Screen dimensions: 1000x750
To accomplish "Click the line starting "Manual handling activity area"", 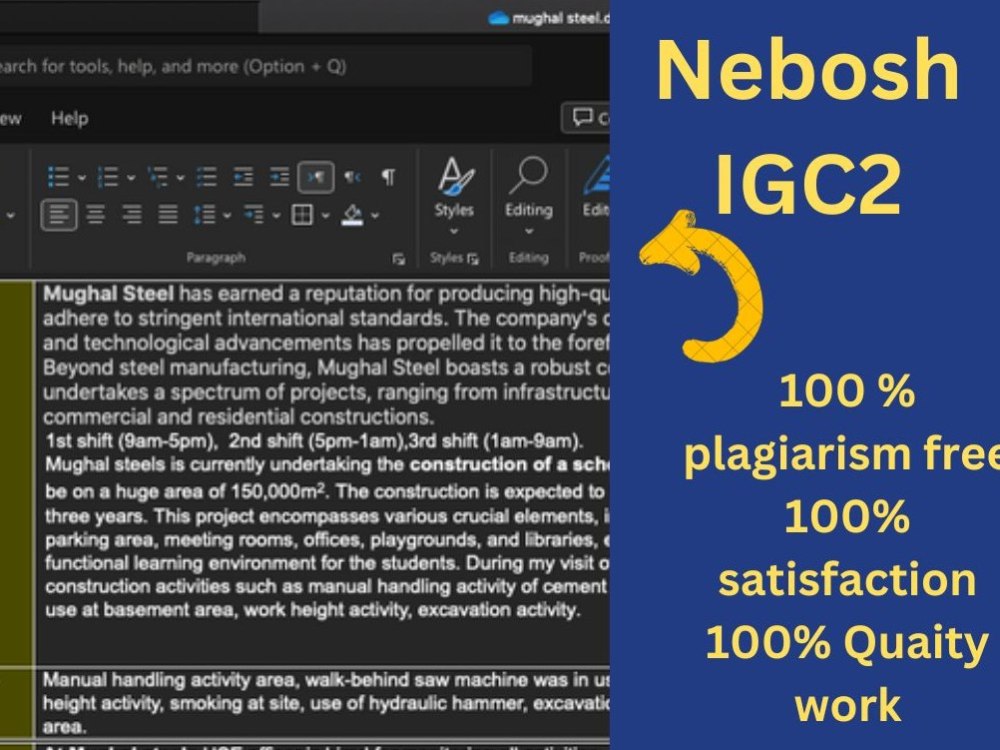I will tap(327, 679).
